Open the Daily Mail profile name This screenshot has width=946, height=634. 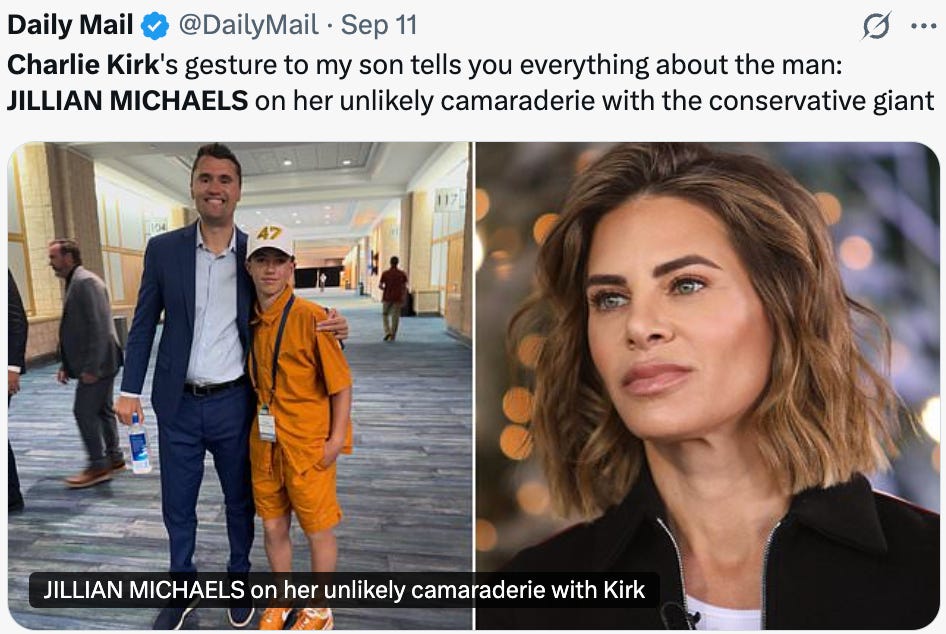pos(70,25)
